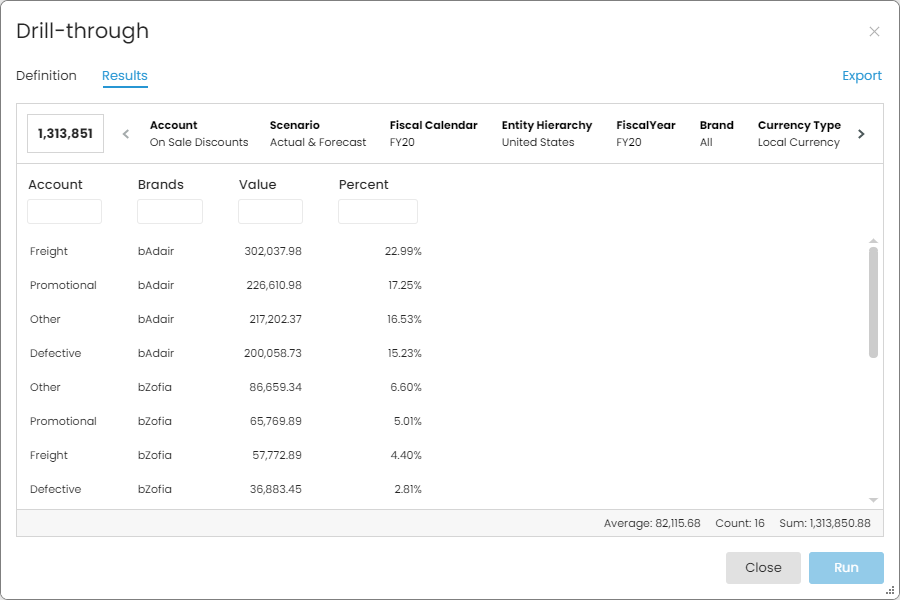The height and width of the screenshot is (600, 900).
Task: Click the Promotional bAdair row account cell
Action: click(x=63, y=285)
